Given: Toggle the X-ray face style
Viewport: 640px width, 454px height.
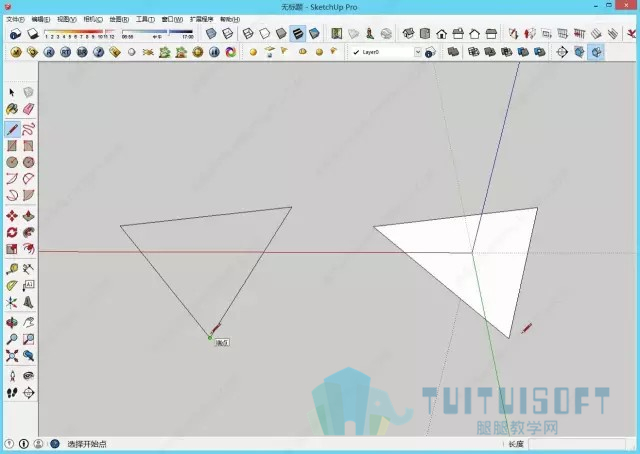Looking at the screenshot, I should [211, 33].
